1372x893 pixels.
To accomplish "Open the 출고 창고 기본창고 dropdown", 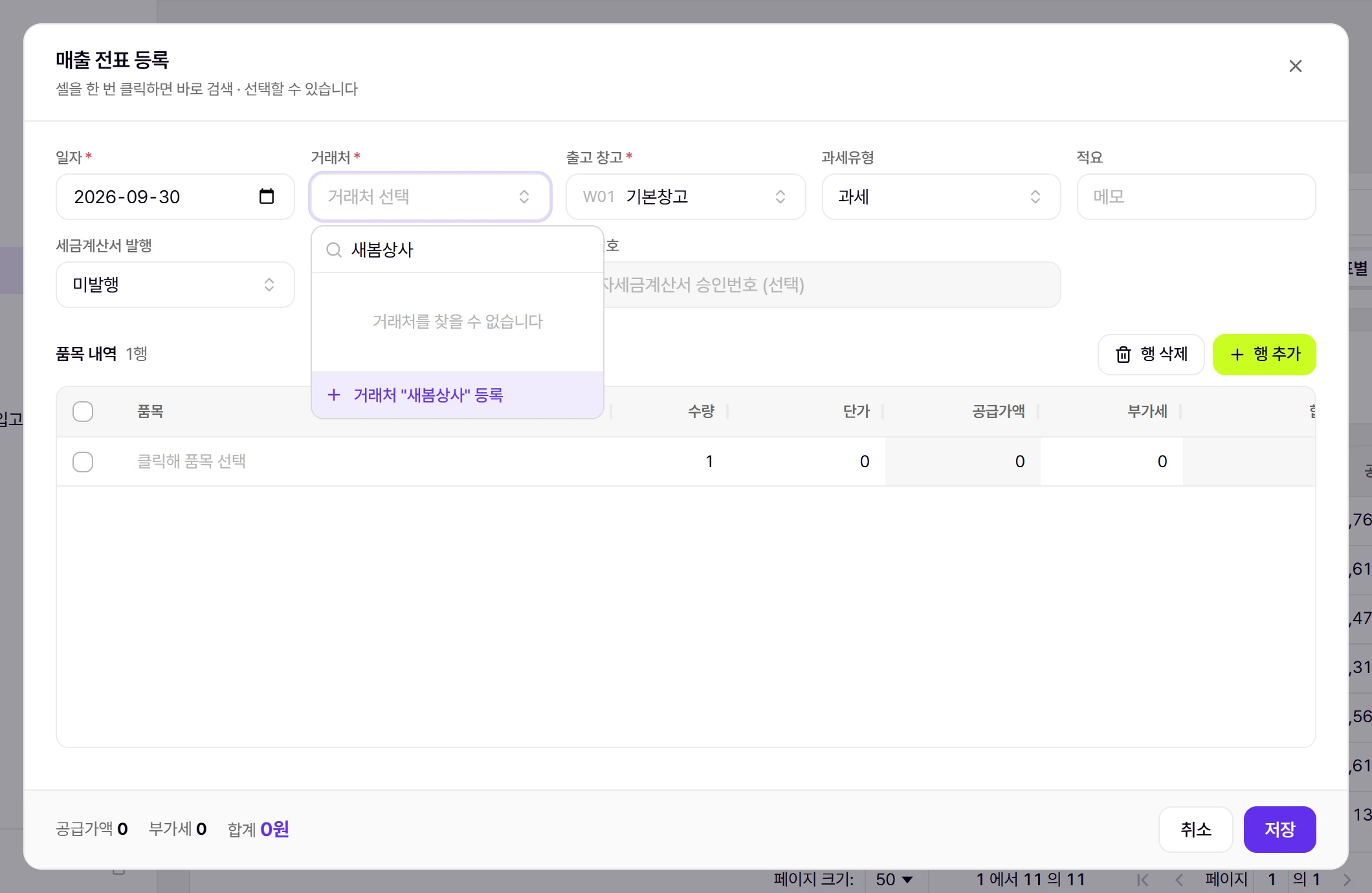I will pyautogui.click(x=685, y=197).
